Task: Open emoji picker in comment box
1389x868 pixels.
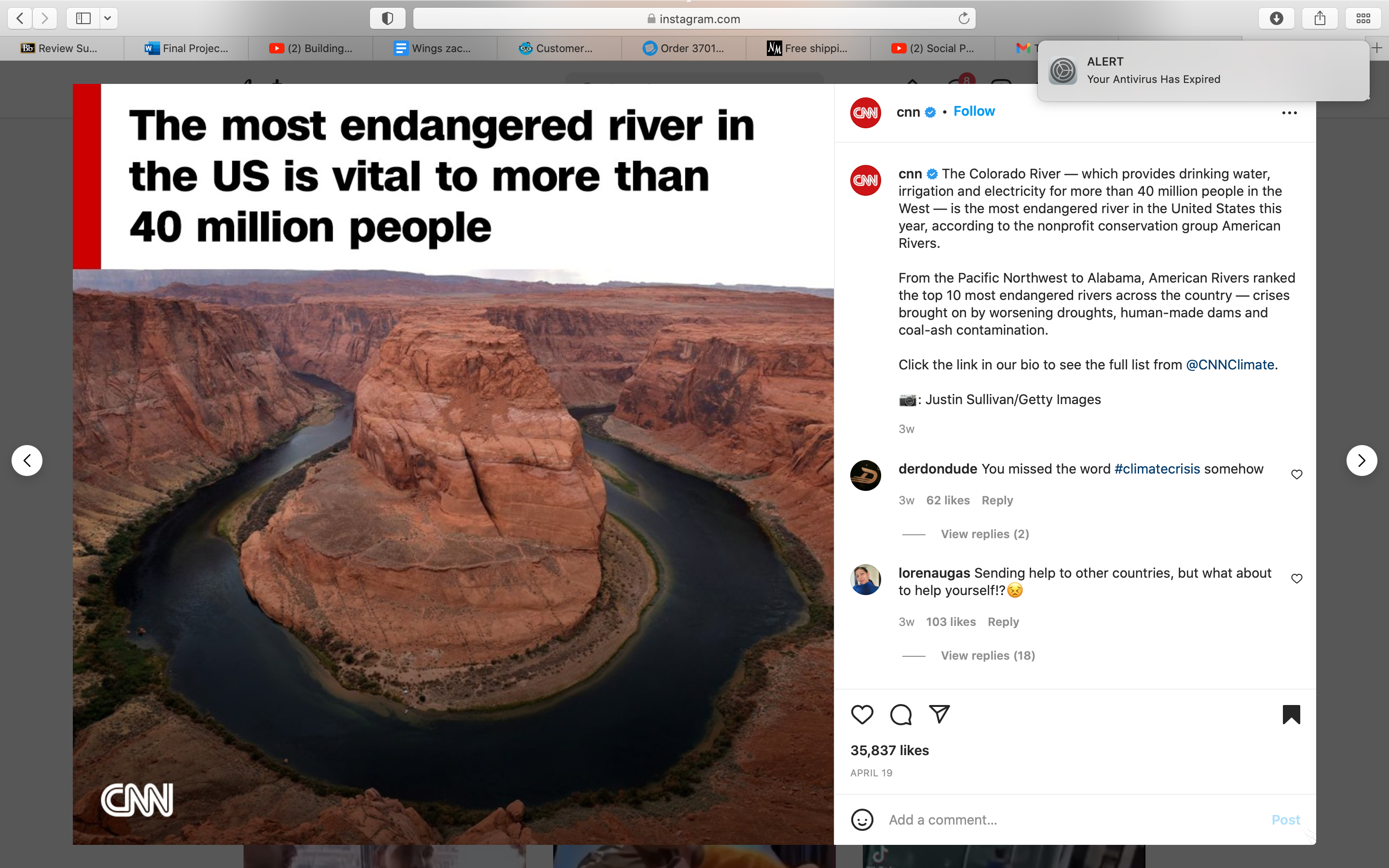Action: [862, 820]
